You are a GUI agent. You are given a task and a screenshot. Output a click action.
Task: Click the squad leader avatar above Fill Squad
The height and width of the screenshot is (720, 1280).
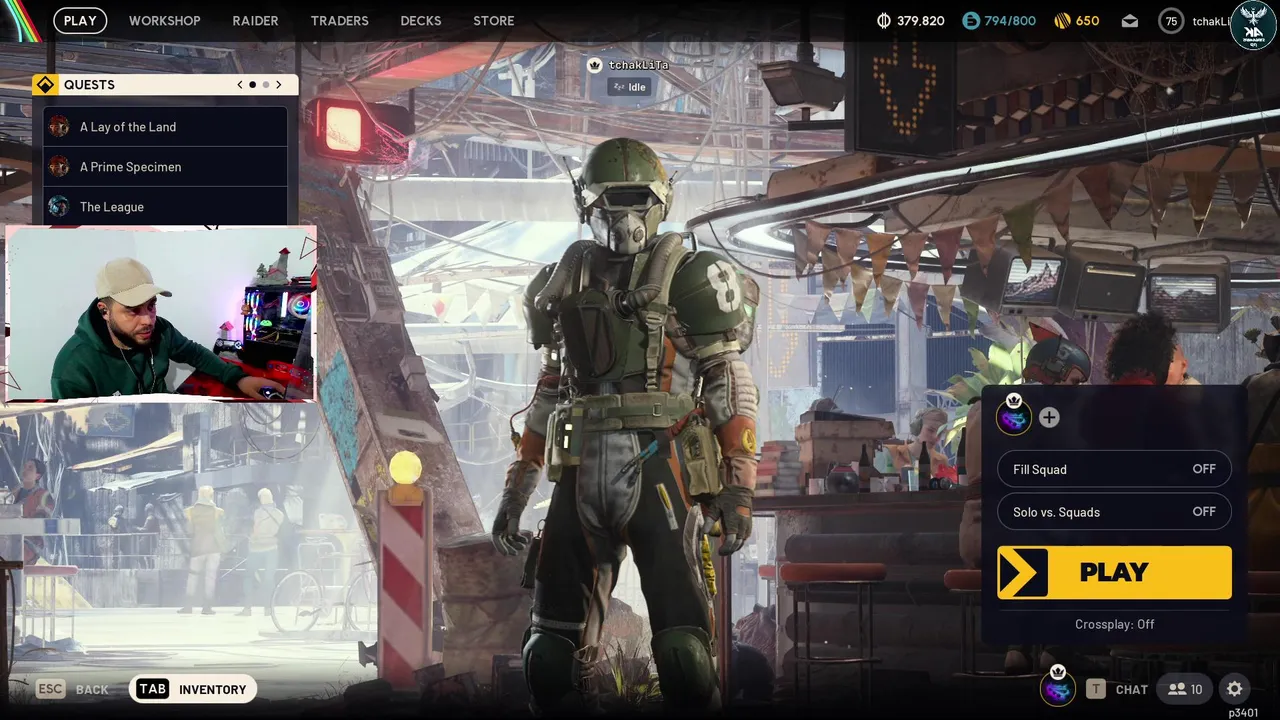1014,416
